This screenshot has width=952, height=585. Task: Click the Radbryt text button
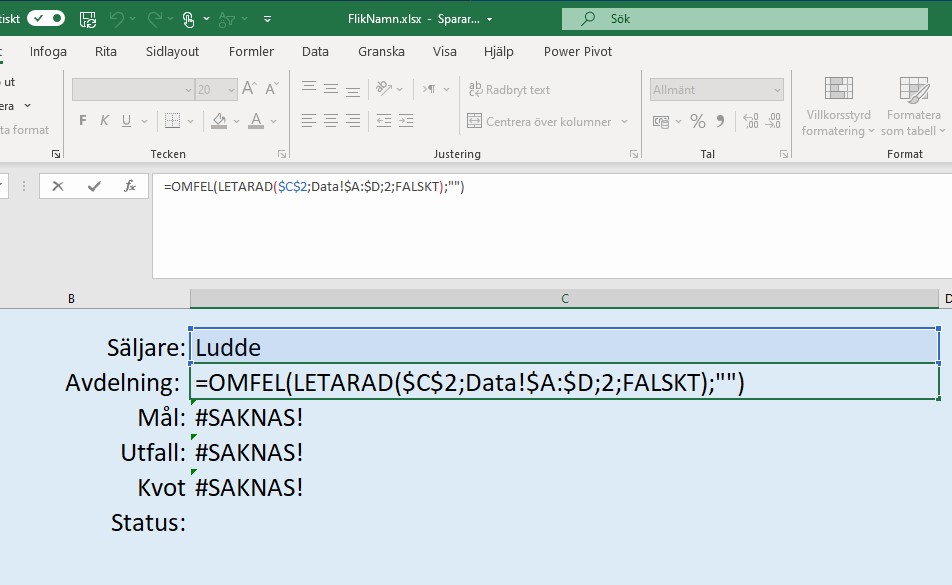508,90
